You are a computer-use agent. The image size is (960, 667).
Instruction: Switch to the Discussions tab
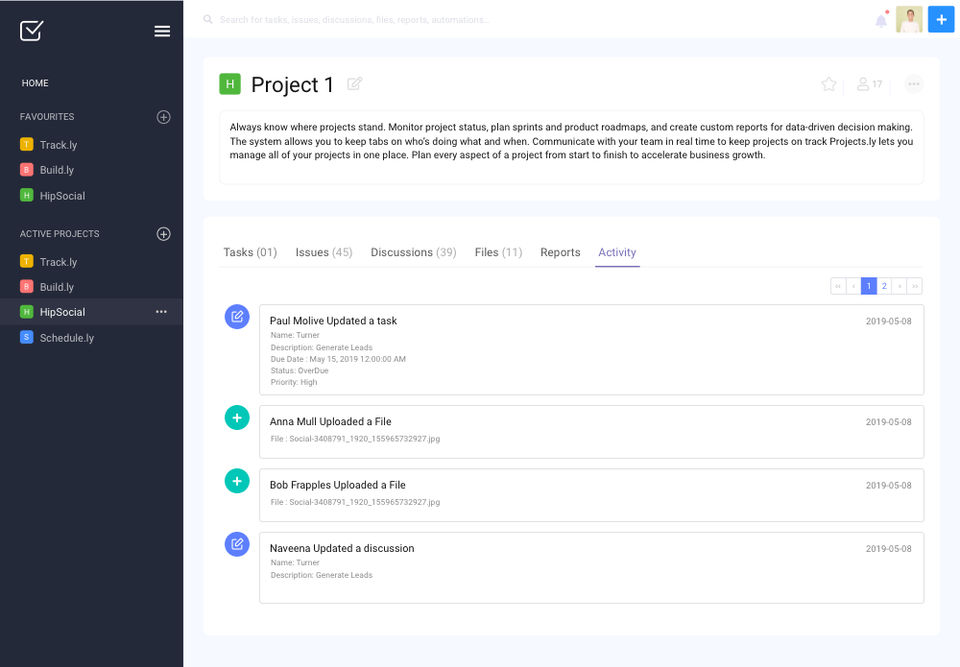pos(413,252)
